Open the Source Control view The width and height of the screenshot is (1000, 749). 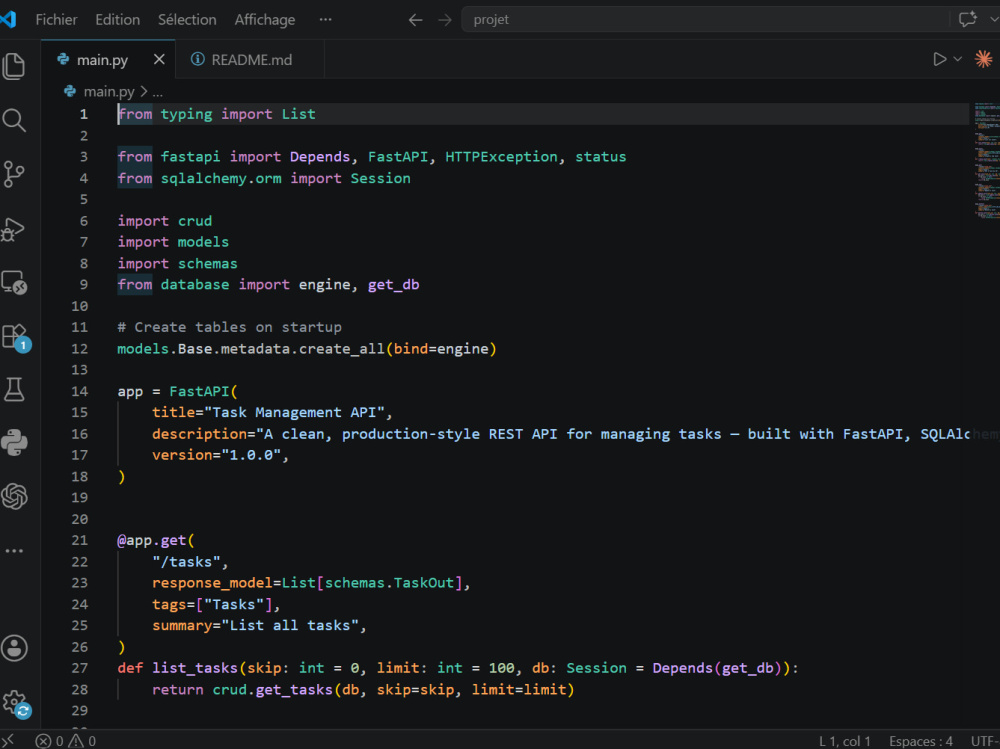14,174
